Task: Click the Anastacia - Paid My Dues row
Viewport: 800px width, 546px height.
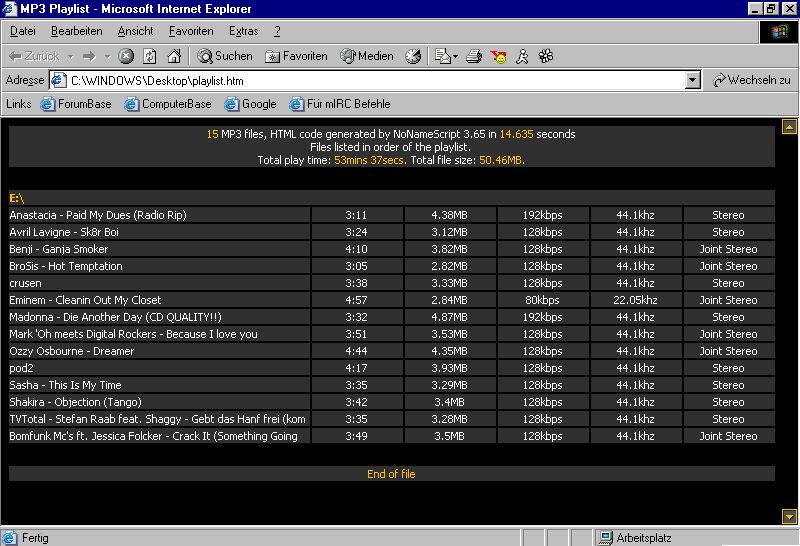Action: [392, 215]
